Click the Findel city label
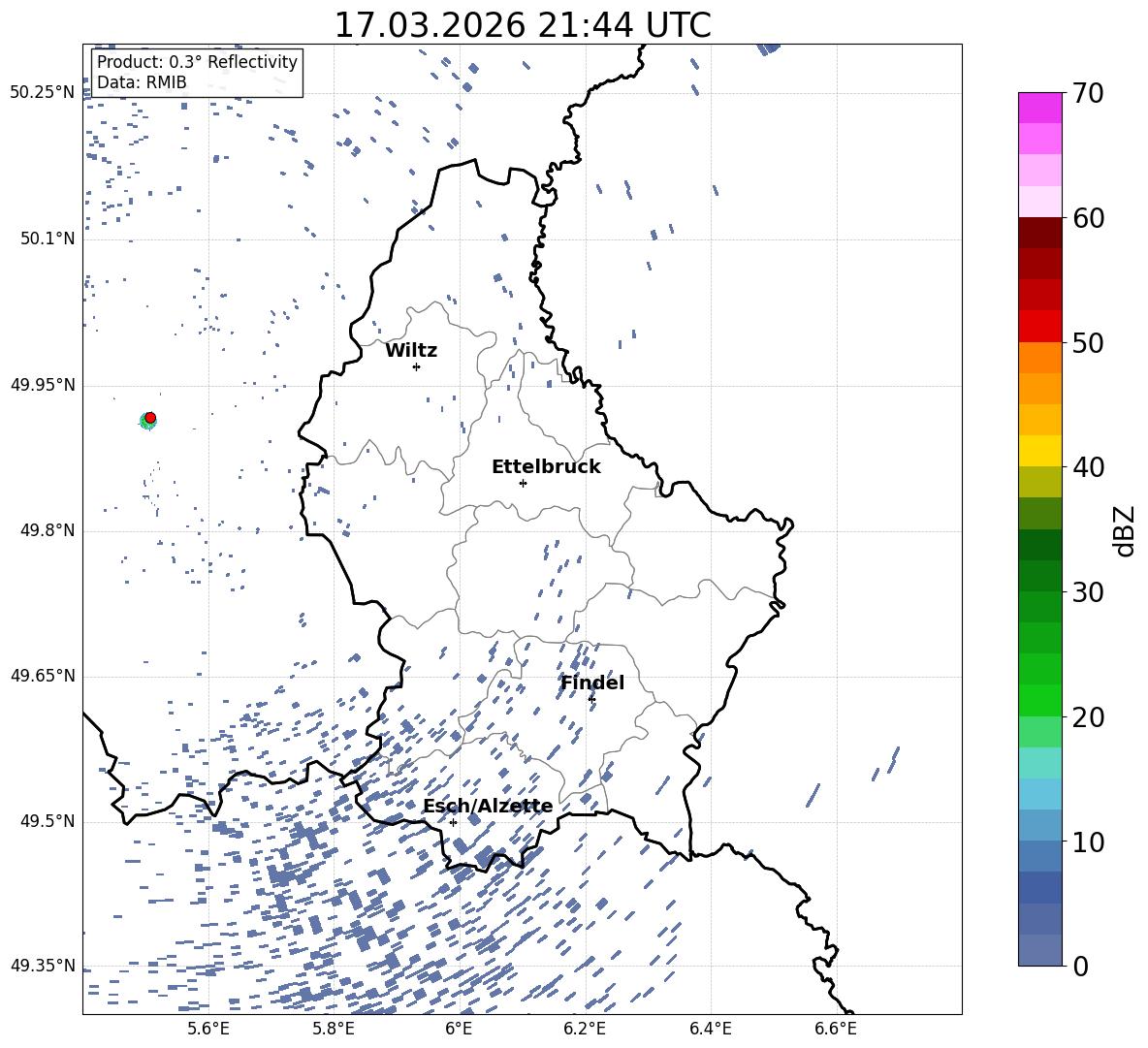The image size is (1148, 1048). [x=592, y=683]
